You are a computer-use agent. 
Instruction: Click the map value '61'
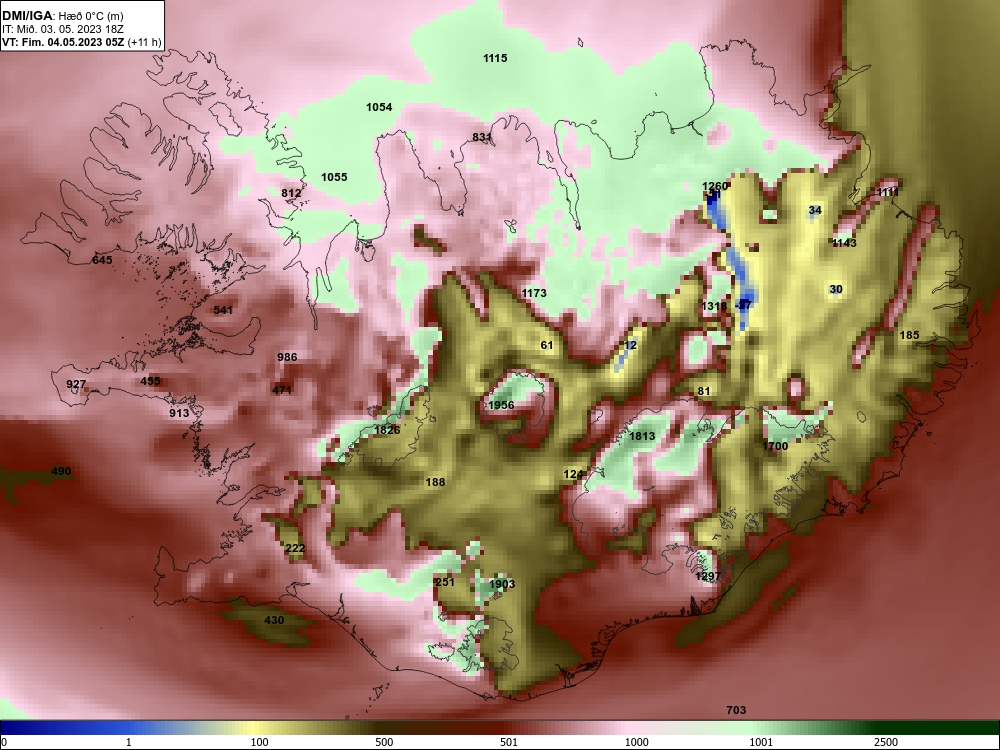(x=547, y=345)
